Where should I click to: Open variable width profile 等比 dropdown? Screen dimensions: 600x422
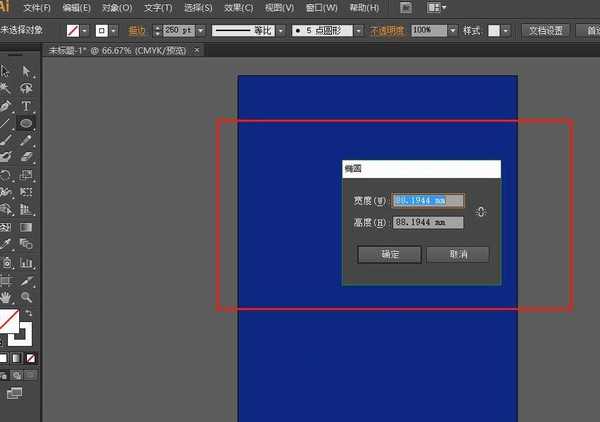click(x=281, y=31)
